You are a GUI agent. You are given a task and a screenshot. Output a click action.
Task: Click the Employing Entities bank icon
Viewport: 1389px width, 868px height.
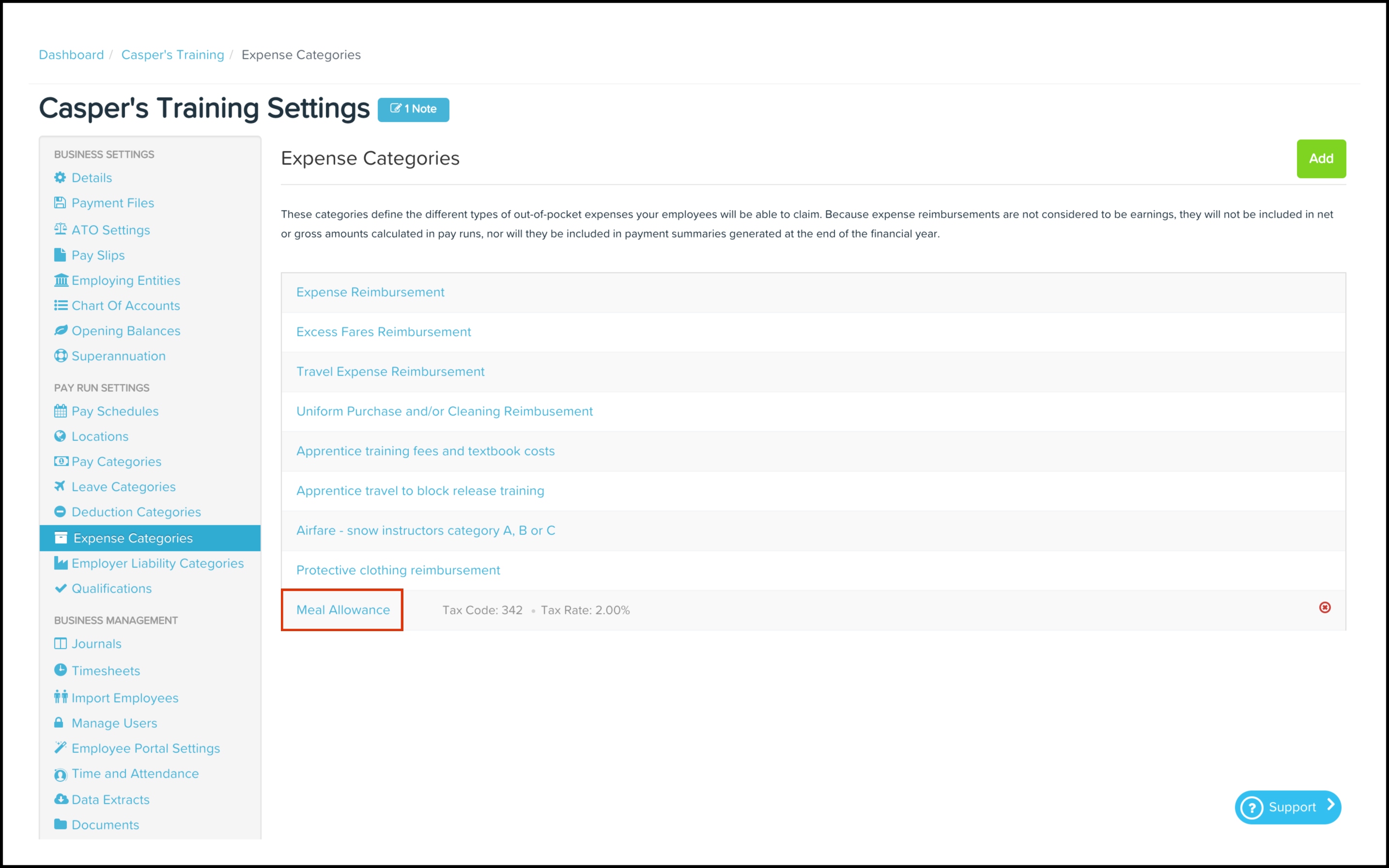[x=61, y=280]
